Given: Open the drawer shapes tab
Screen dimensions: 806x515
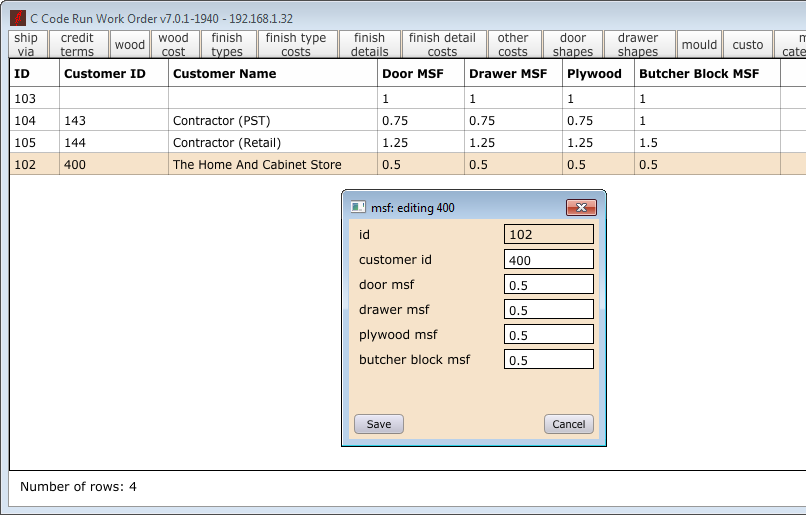Looking at the screenshot, I should [x=638, y=45].
